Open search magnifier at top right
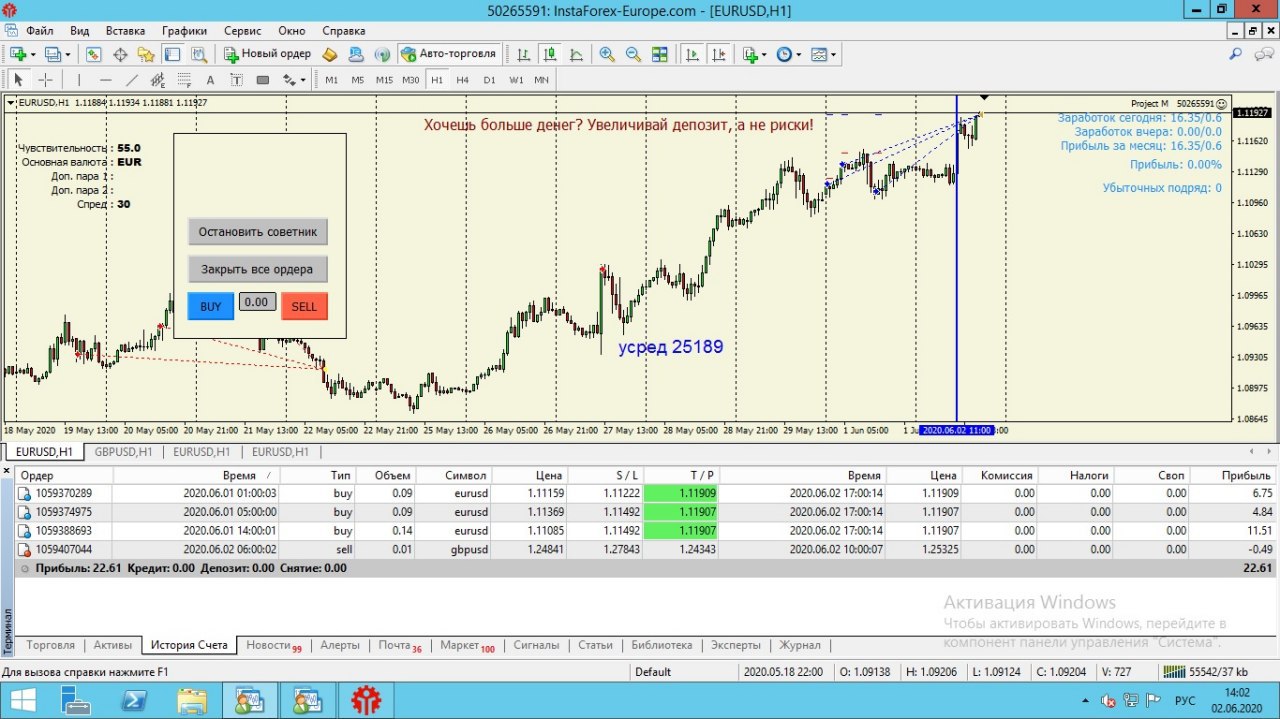 click(1236, 54)
